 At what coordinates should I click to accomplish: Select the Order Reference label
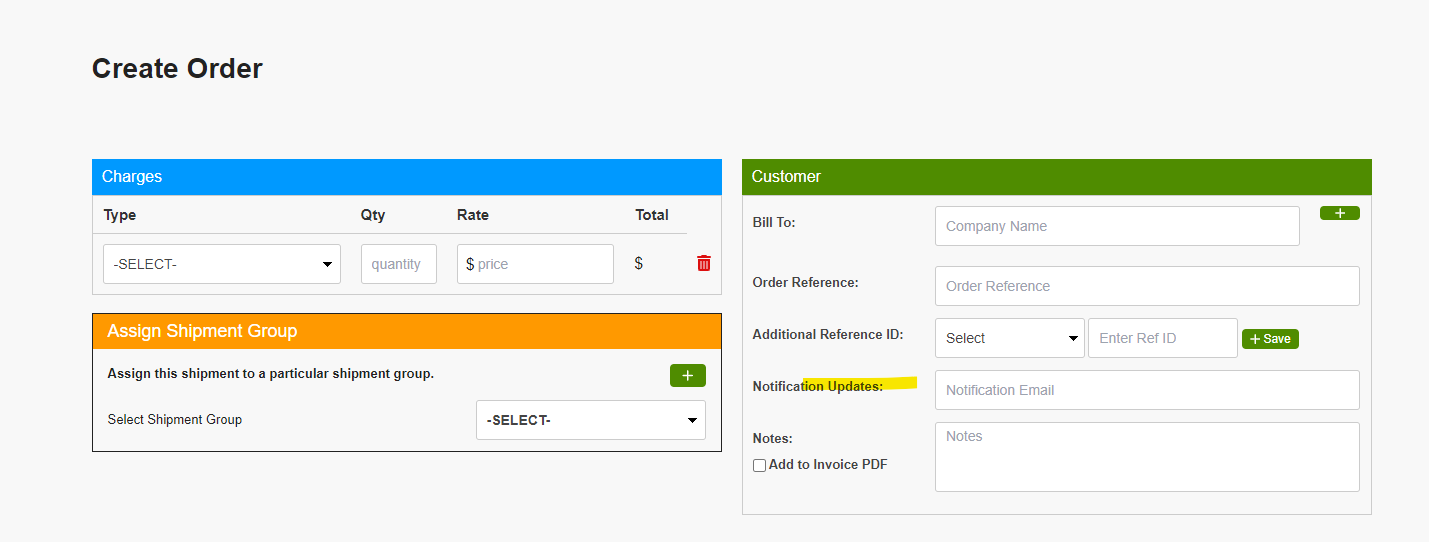pyautogui.click(x=806, y=282)
